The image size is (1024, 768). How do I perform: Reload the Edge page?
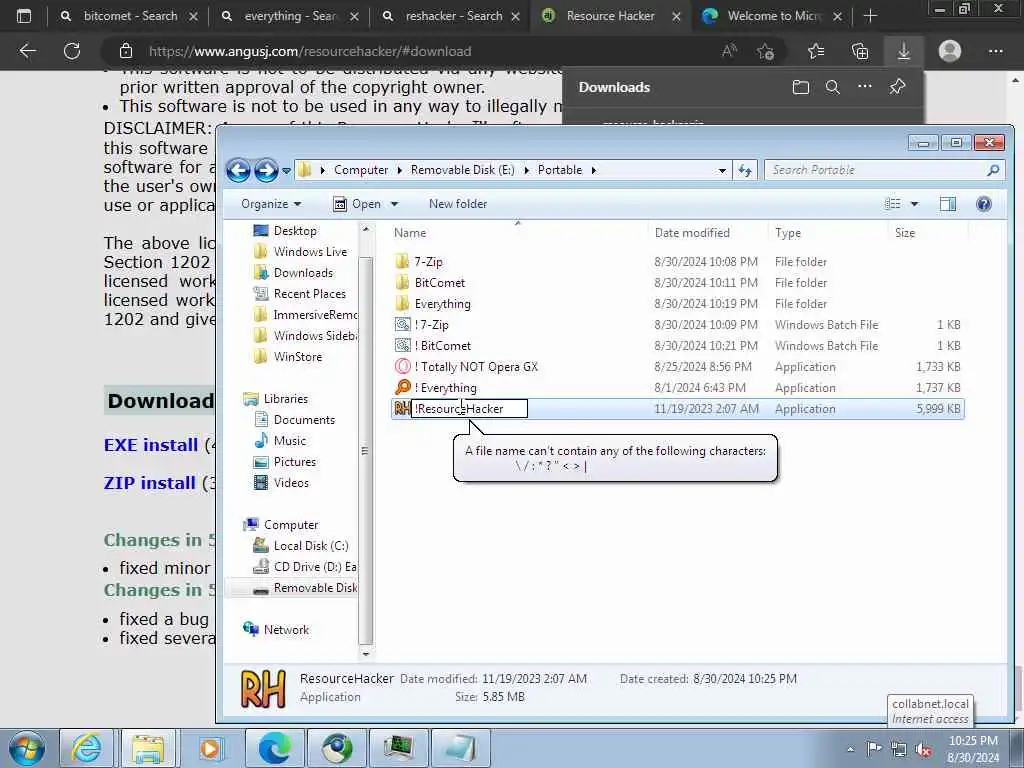(72, 51)
